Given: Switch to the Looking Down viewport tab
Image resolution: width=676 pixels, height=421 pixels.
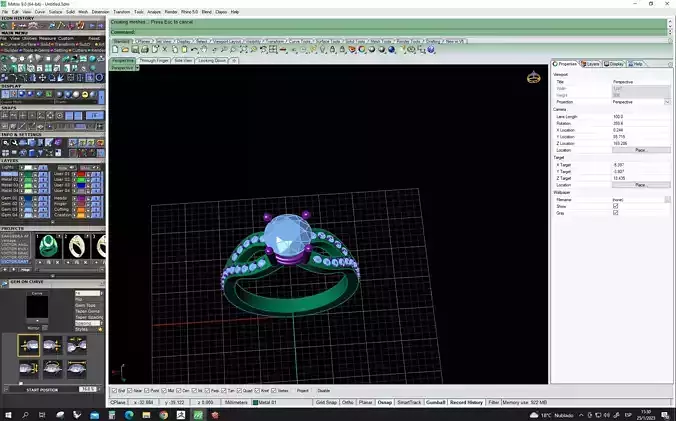Looking at the screenshot, I should 212,60.
